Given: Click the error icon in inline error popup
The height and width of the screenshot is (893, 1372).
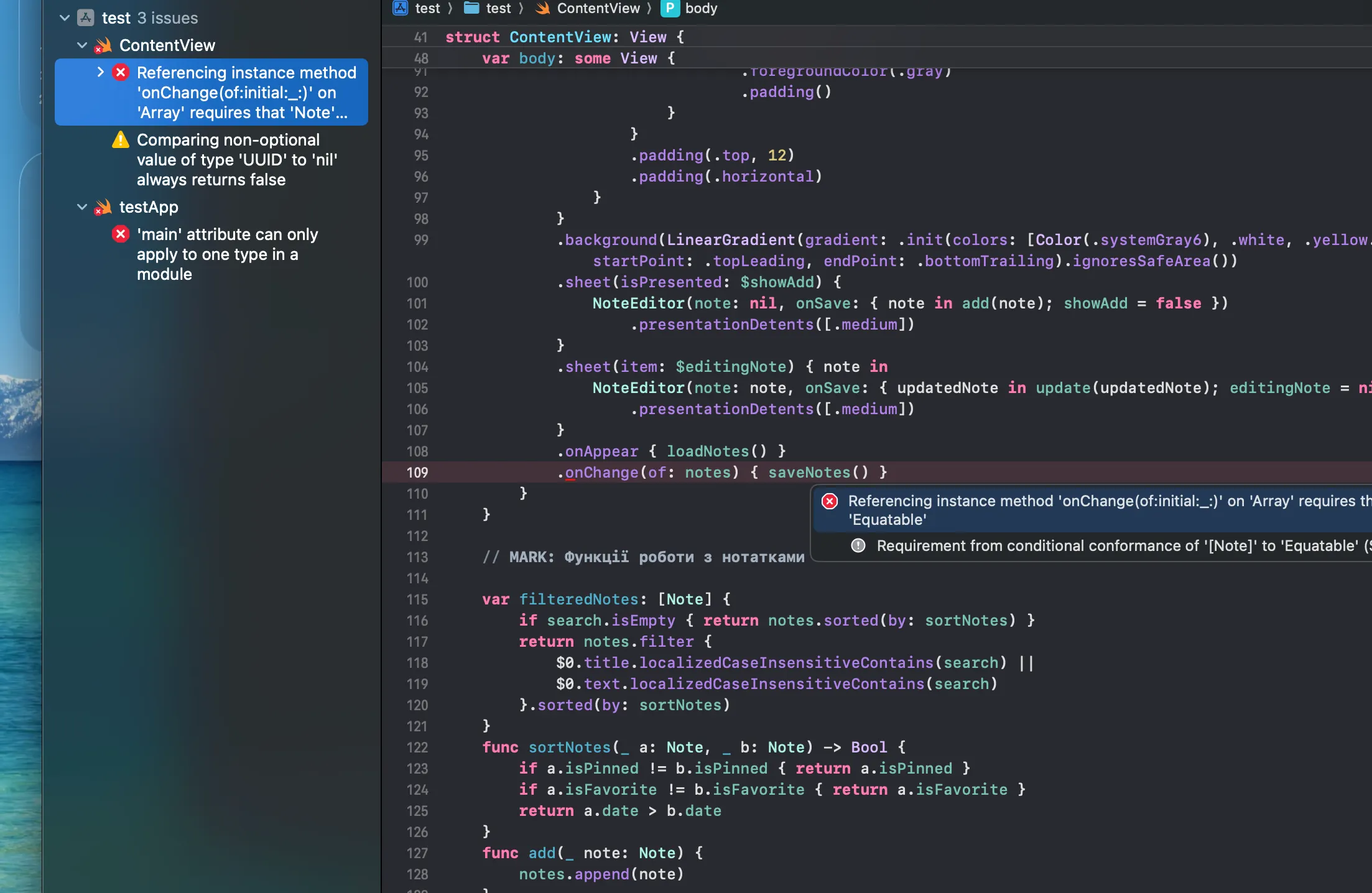Looking at the screenshot, I should 830,501.
